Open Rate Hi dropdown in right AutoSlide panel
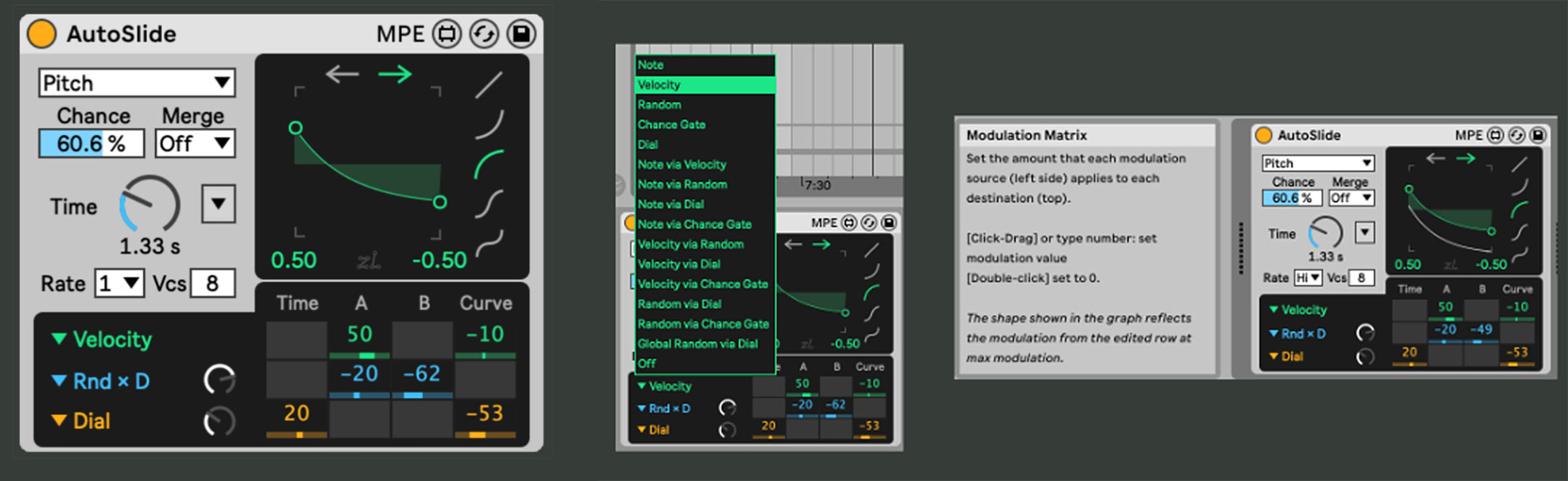The image size is (1568, 481). coord(1308,278)
